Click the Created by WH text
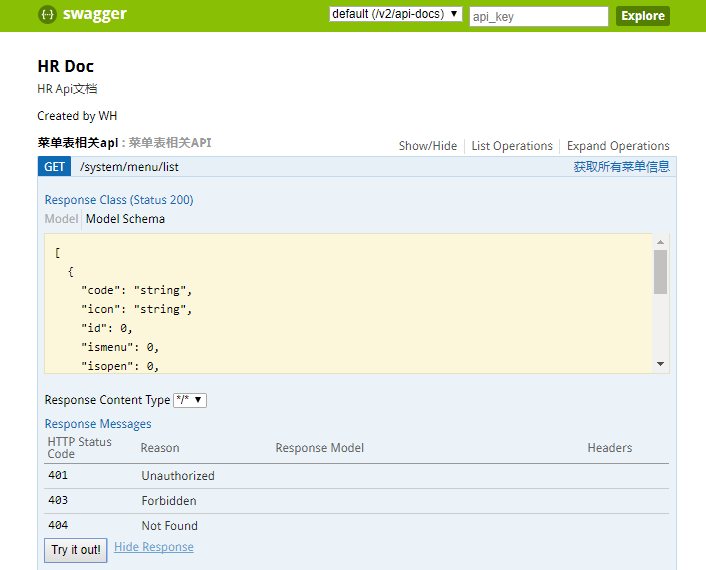Screen dimensions: 706x570 point(77,116)
